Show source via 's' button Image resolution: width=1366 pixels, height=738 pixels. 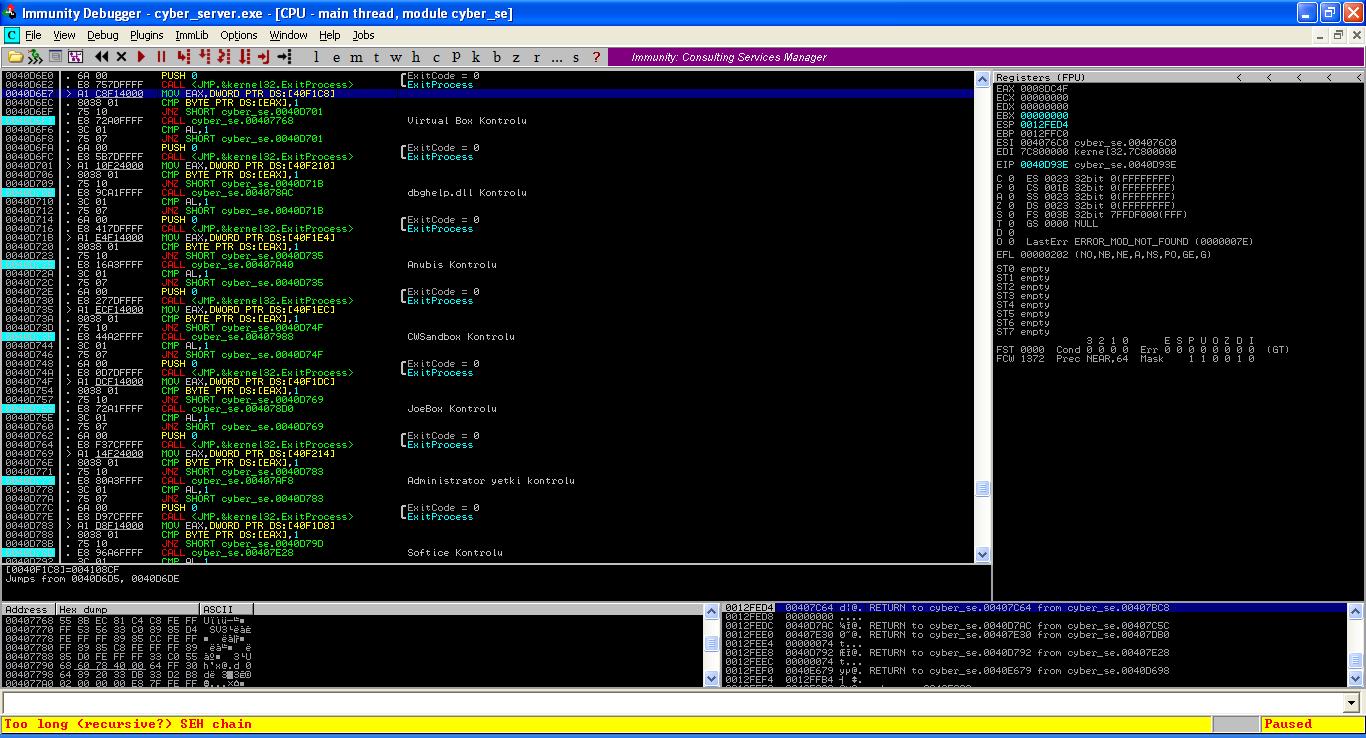[x=577, y=57]
